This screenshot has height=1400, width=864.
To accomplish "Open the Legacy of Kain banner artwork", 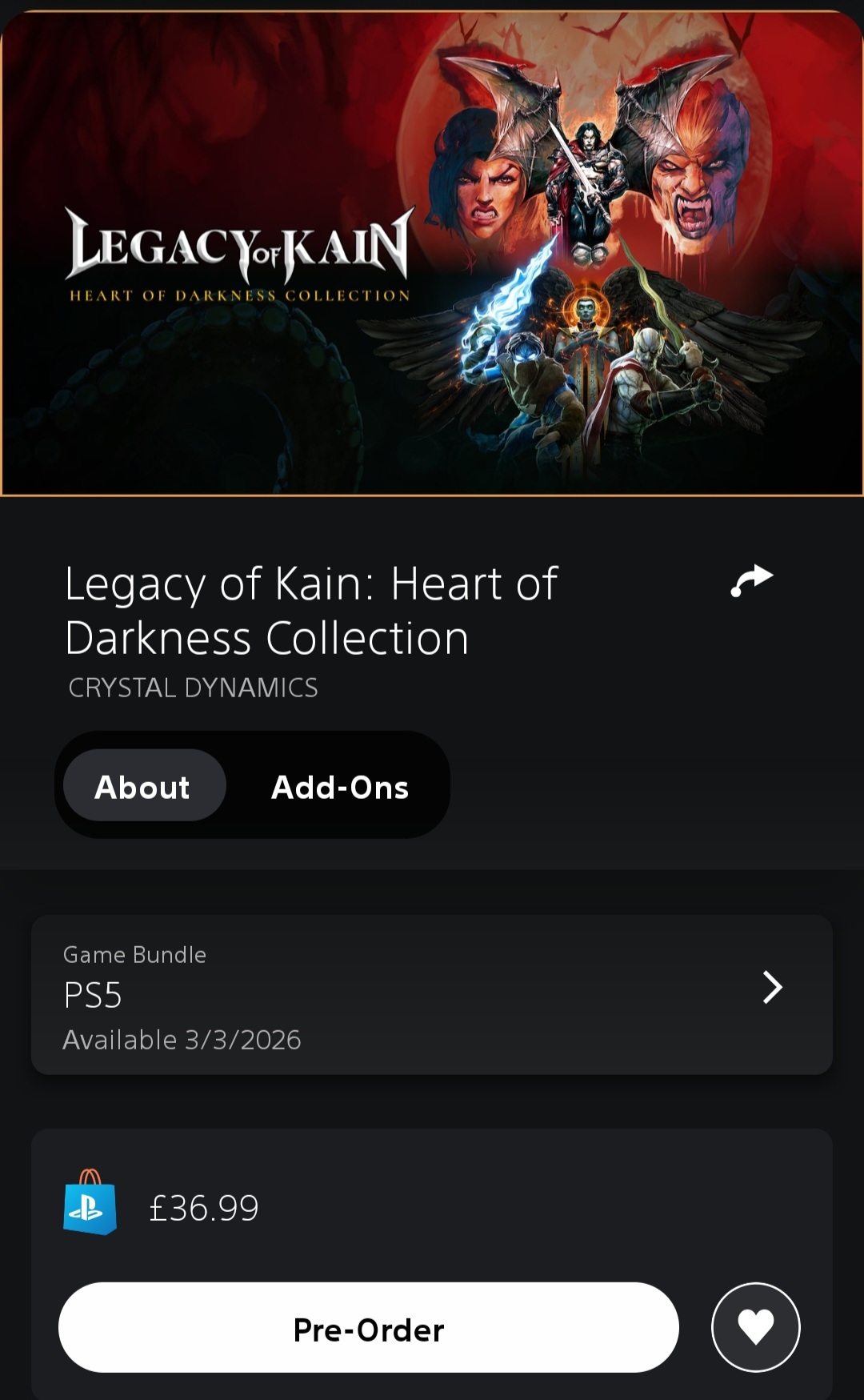I will (432, 253).
